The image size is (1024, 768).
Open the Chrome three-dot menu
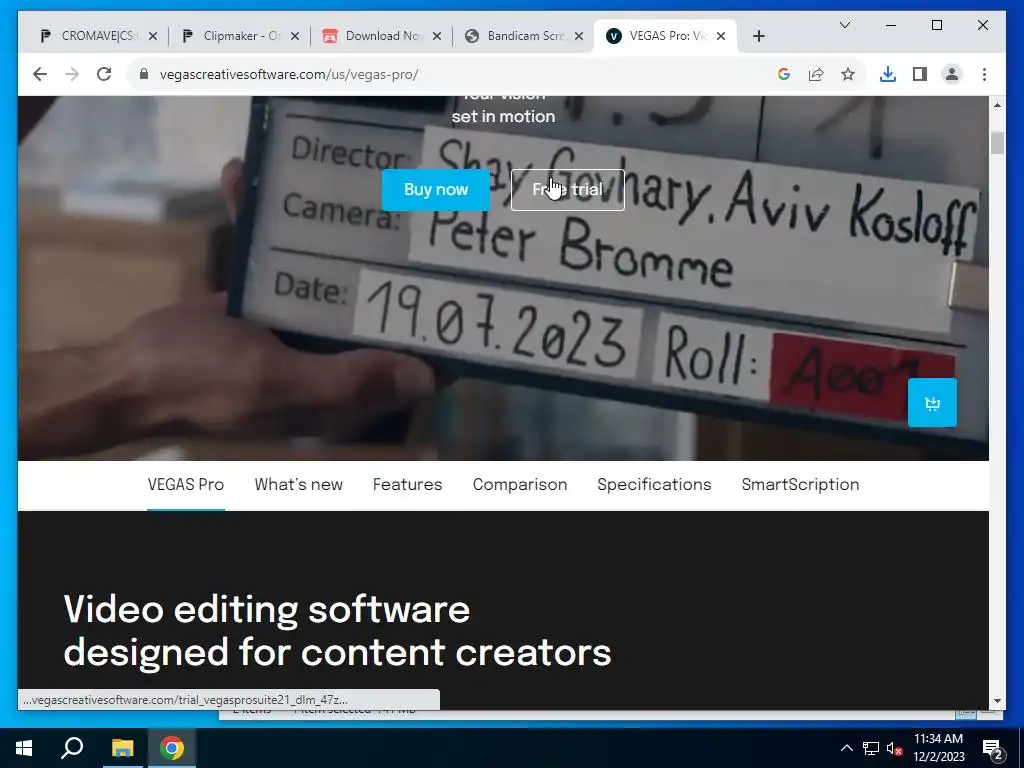(984, 74)
